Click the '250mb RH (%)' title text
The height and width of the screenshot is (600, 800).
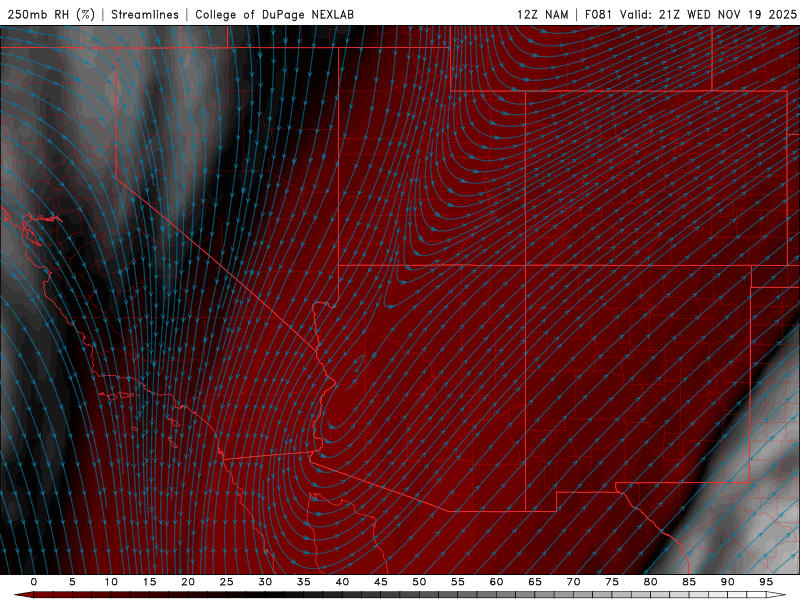point(51,14)
